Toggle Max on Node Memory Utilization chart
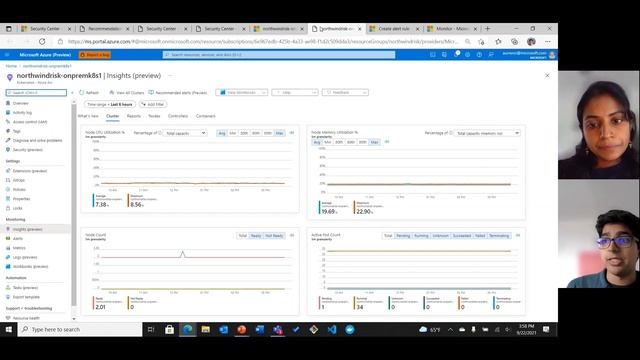The width and height of the screenshot is (640, 360). coord(375,142)
